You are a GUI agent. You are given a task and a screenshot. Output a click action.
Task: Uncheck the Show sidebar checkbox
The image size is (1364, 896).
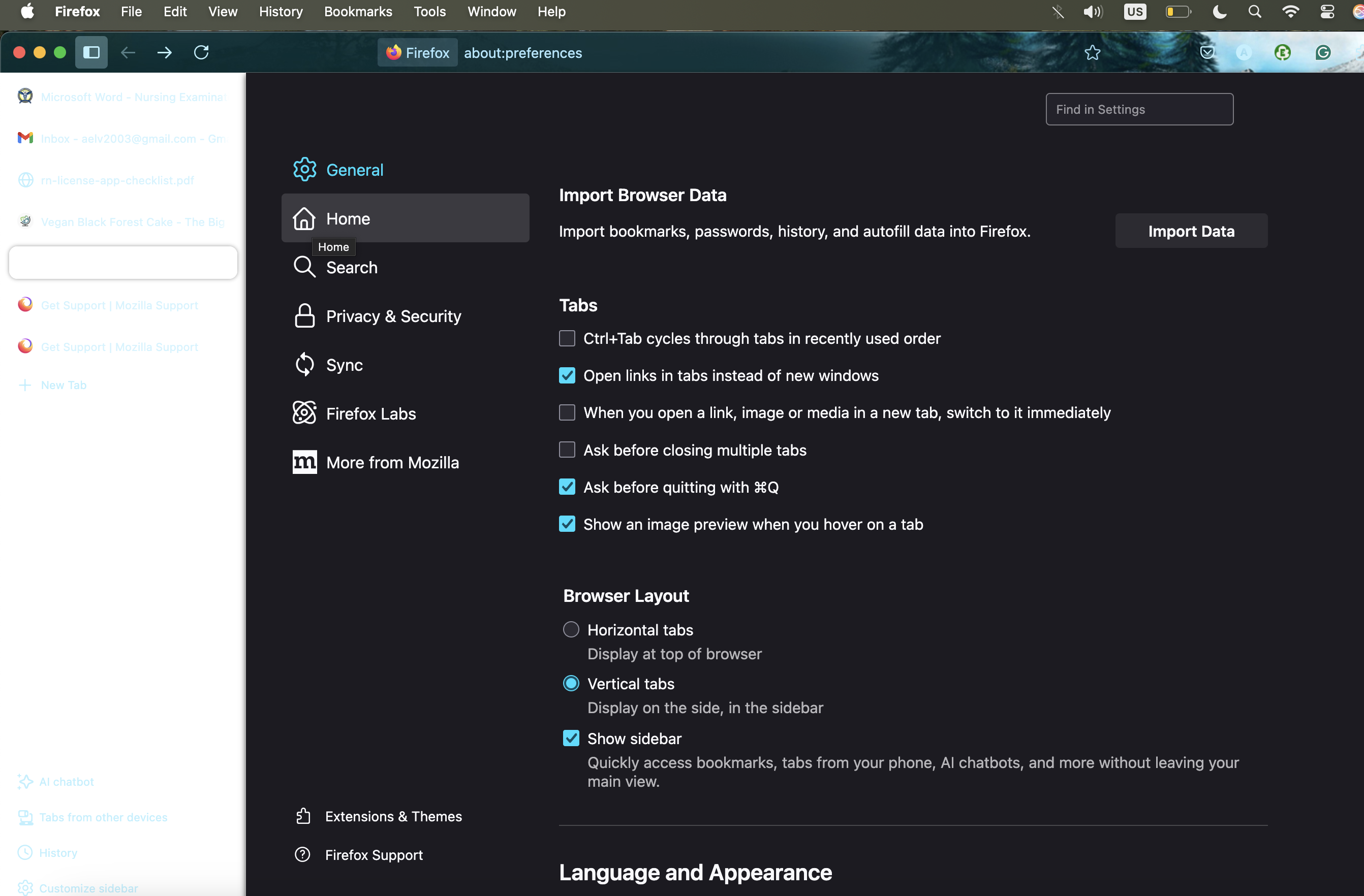[x=571, y=739]
